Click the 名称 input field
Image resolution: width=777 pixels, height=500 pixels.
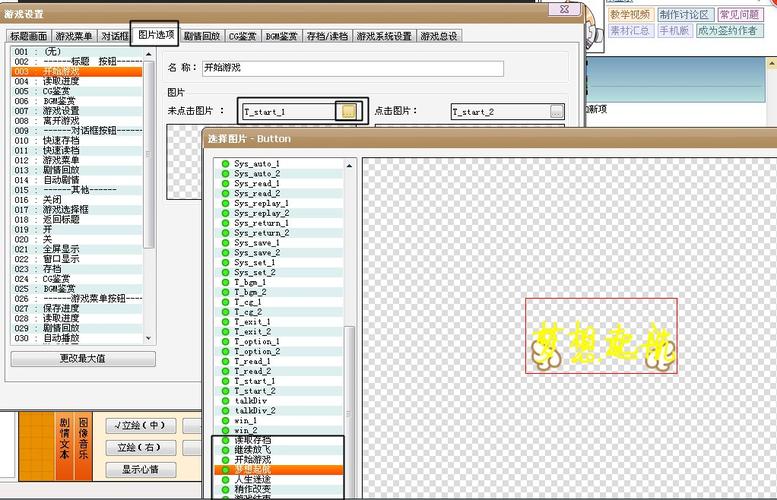click(352, 68)
